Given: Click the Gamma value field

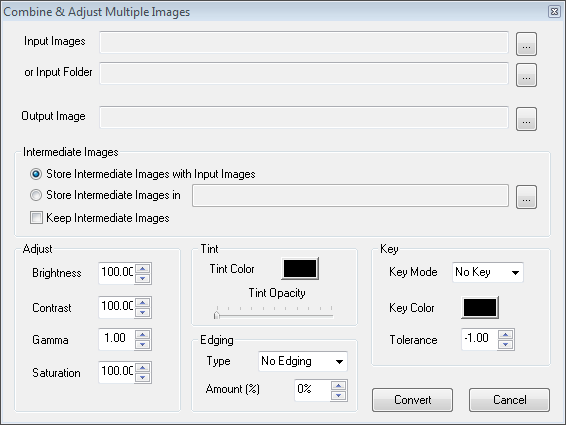Looking at the screenshot, I should click(x=117, y=339).
